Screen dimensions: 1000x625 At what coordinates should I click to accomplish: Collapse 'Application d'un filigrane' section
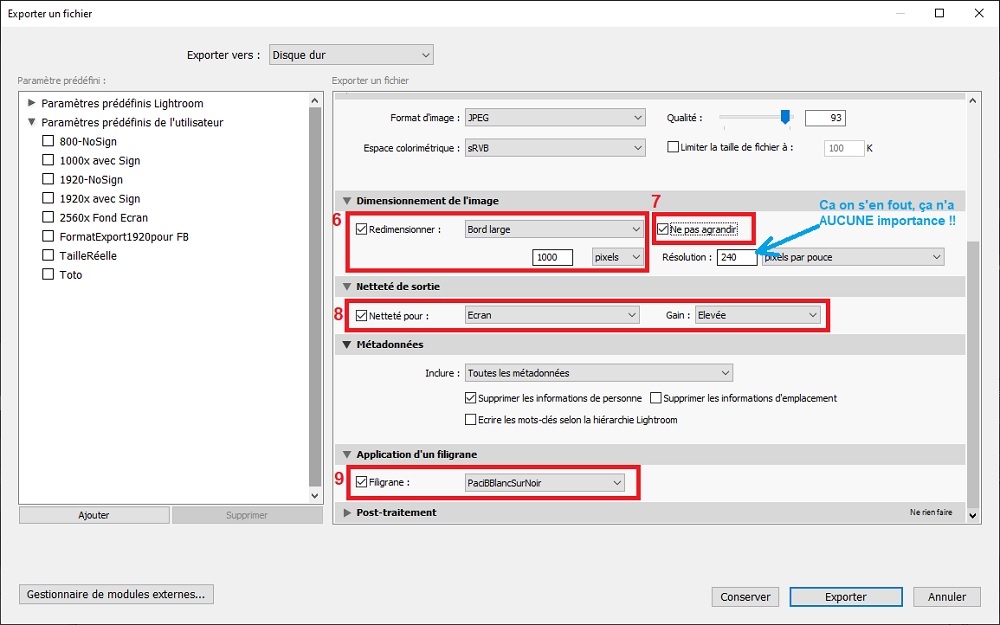(347, 455)
